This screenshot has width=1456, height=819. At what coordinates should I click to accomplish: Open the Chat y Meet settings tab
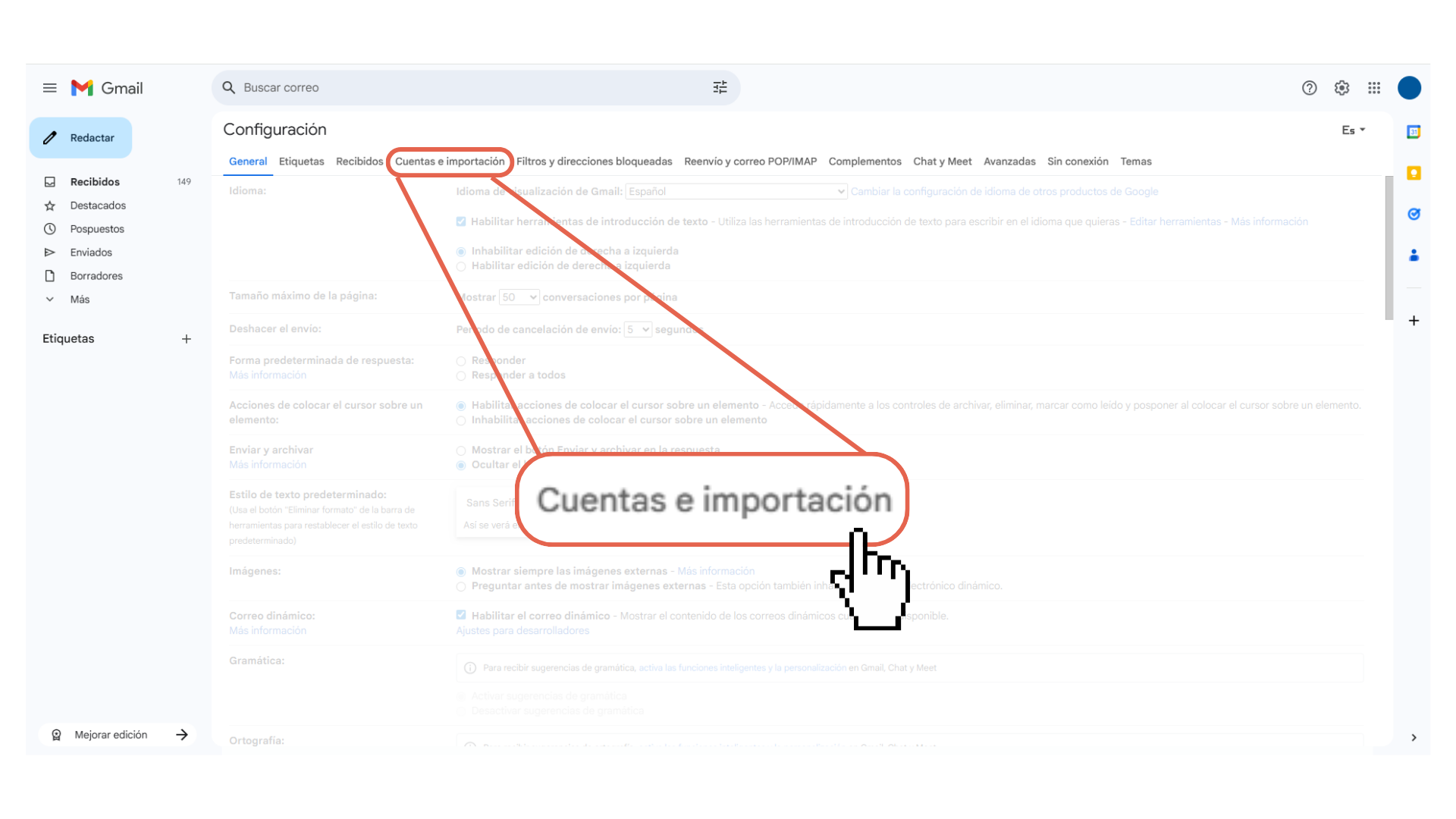942,161
